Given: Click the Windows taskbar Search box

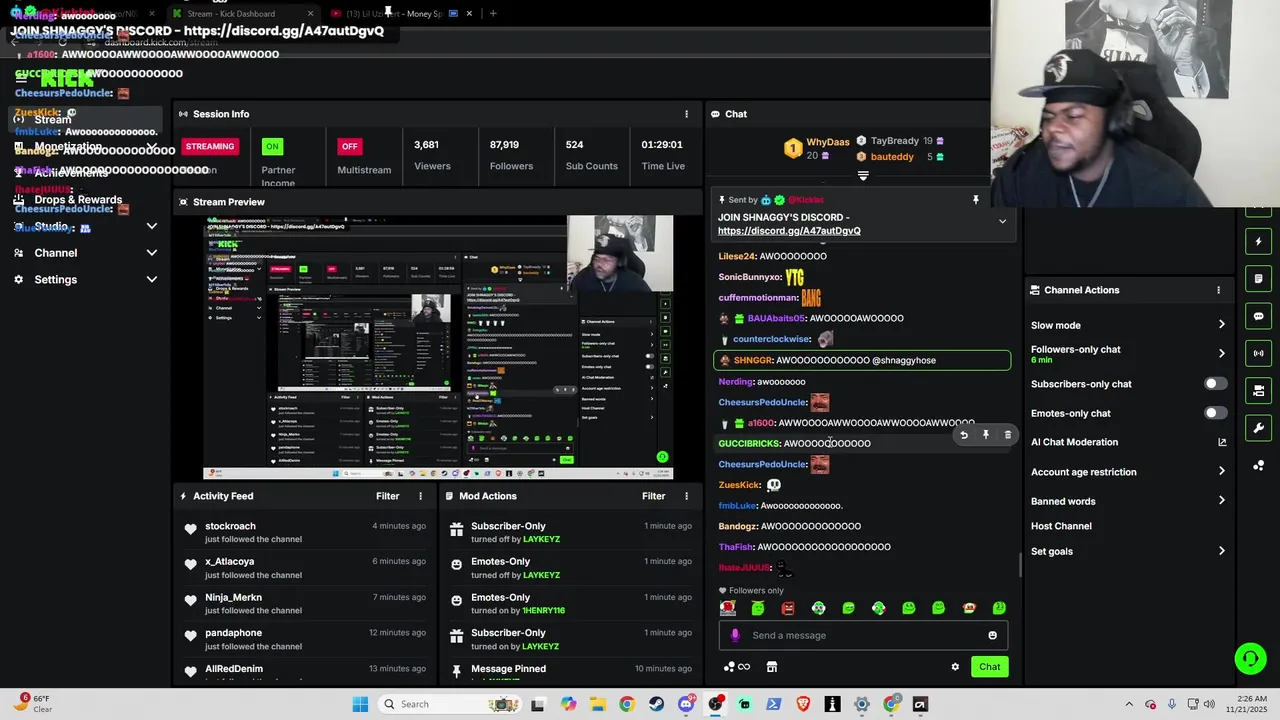Looking at the screenshot, I should tap(450, 704).
